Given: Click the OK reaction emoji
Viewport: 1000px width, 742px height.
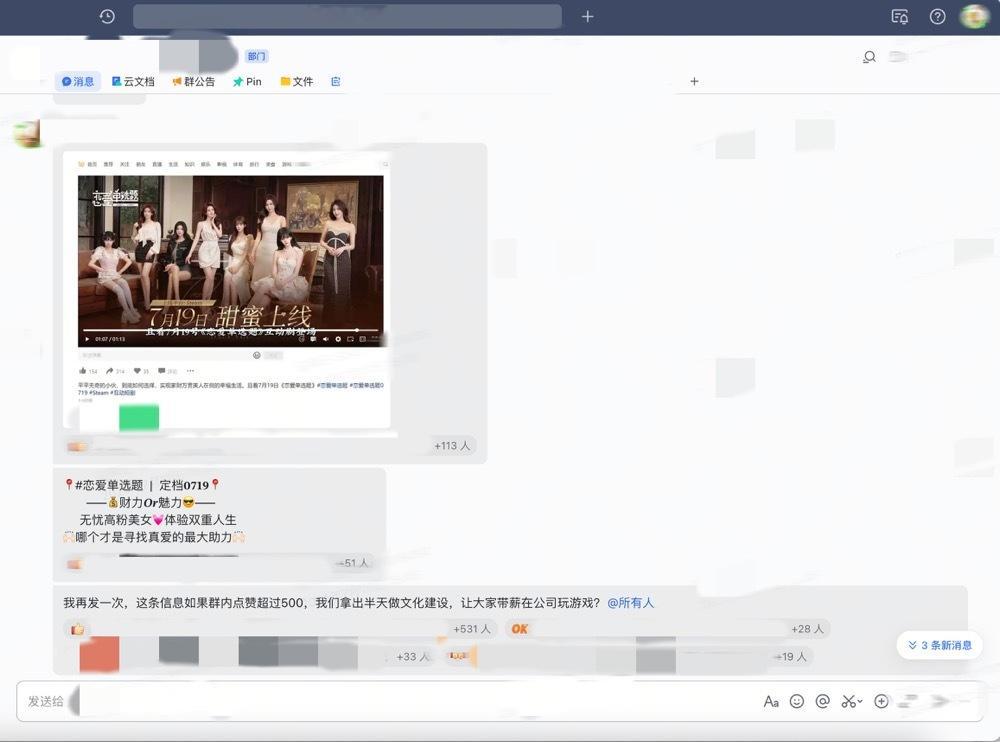Looking at the screenshot, I should coord(519,629).
